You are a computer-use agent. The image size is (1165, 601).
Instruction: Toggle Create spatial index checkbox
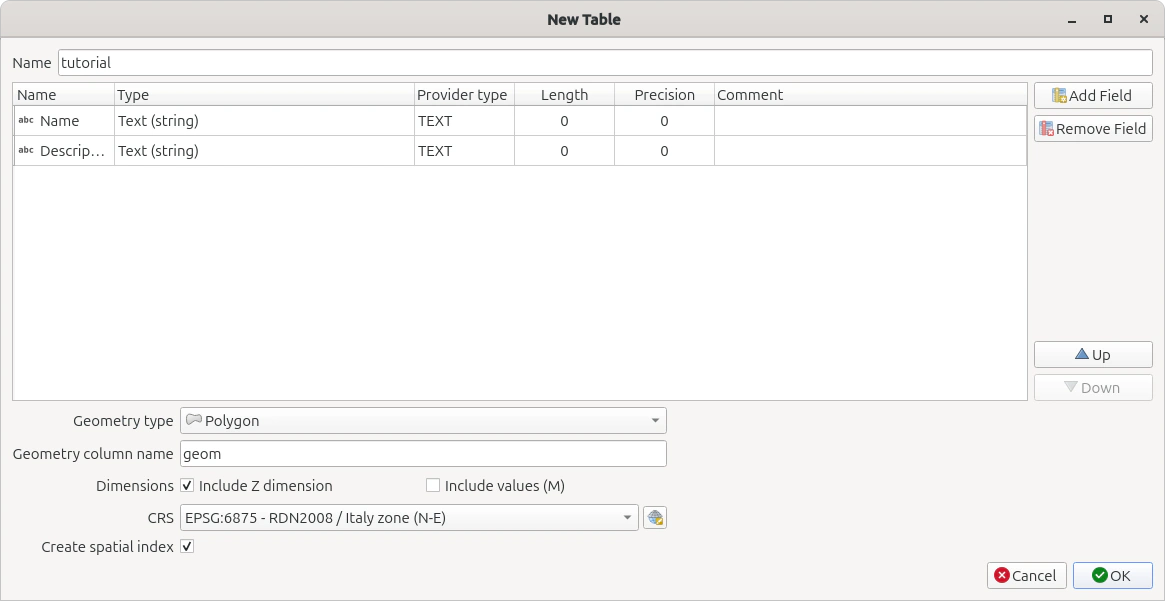coord(187,547)
